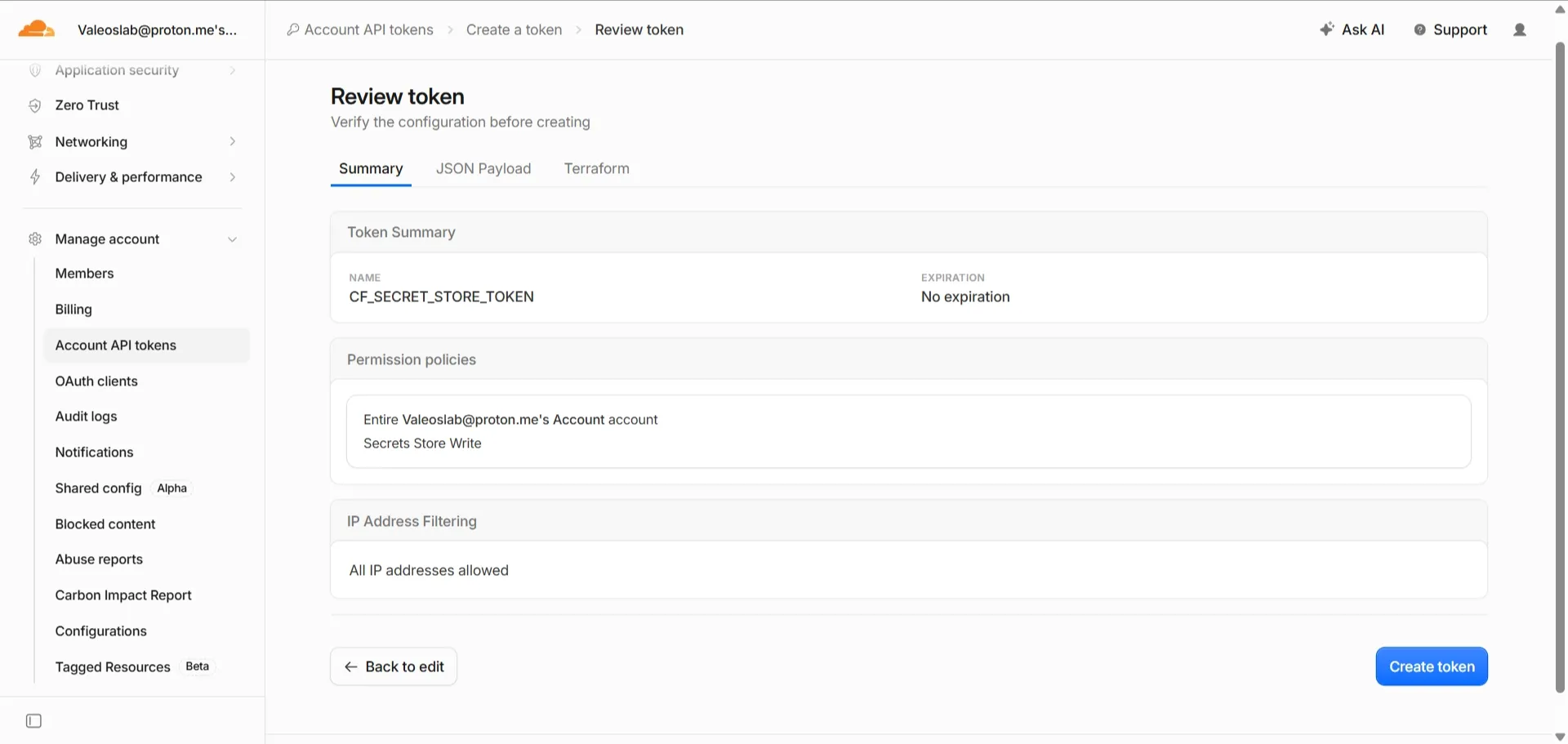Click the Application security shield icon
The image size is (1568, 744).
[x=35, y=70]
